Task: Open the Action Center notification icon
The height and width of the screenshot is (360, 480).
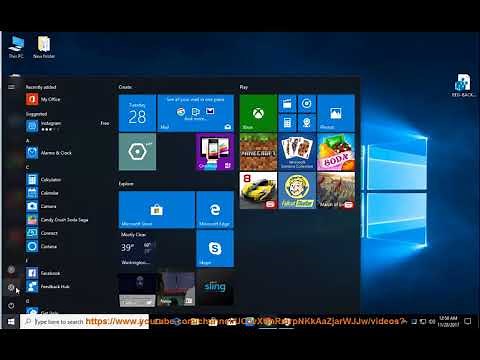Action: 468,321
